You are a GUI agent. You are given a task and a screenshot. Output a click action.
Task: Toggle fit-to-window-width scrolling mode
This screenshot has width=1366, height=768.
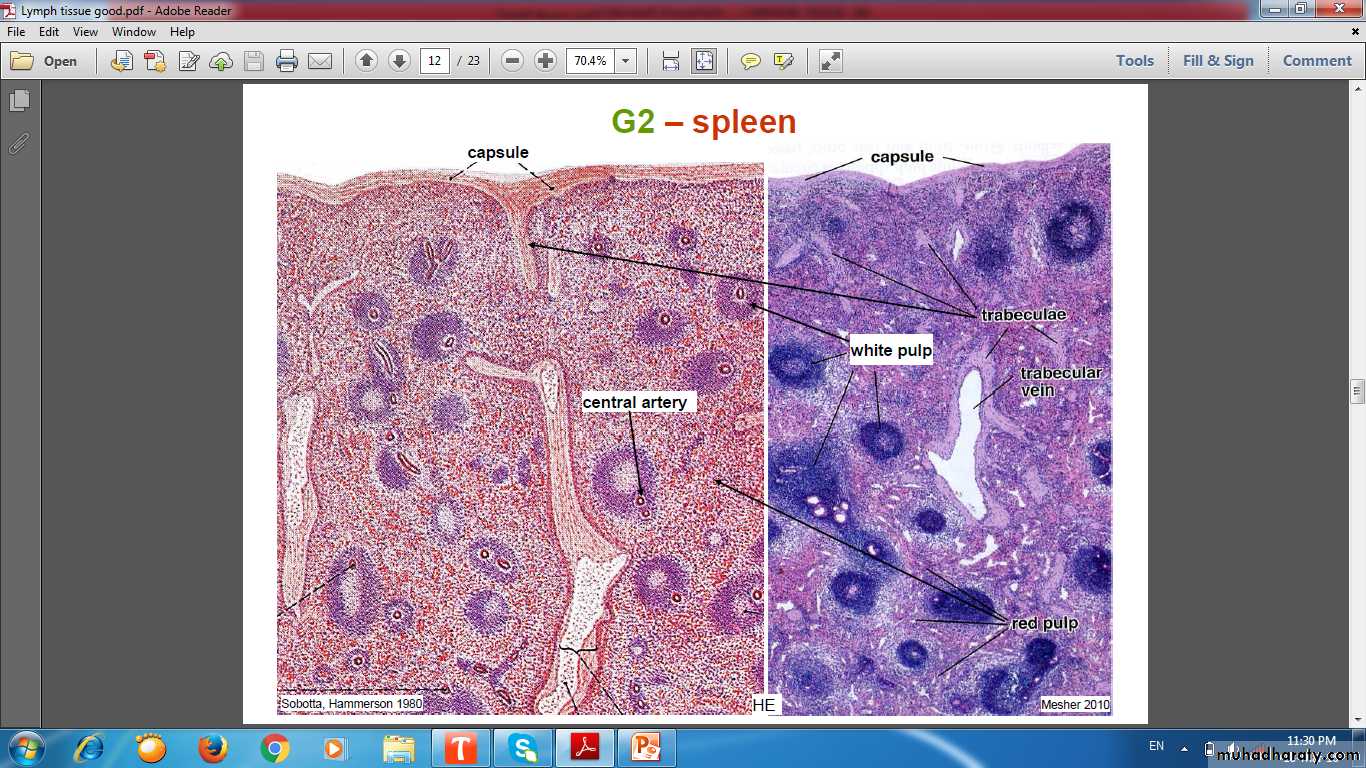(x=670, y=61)
